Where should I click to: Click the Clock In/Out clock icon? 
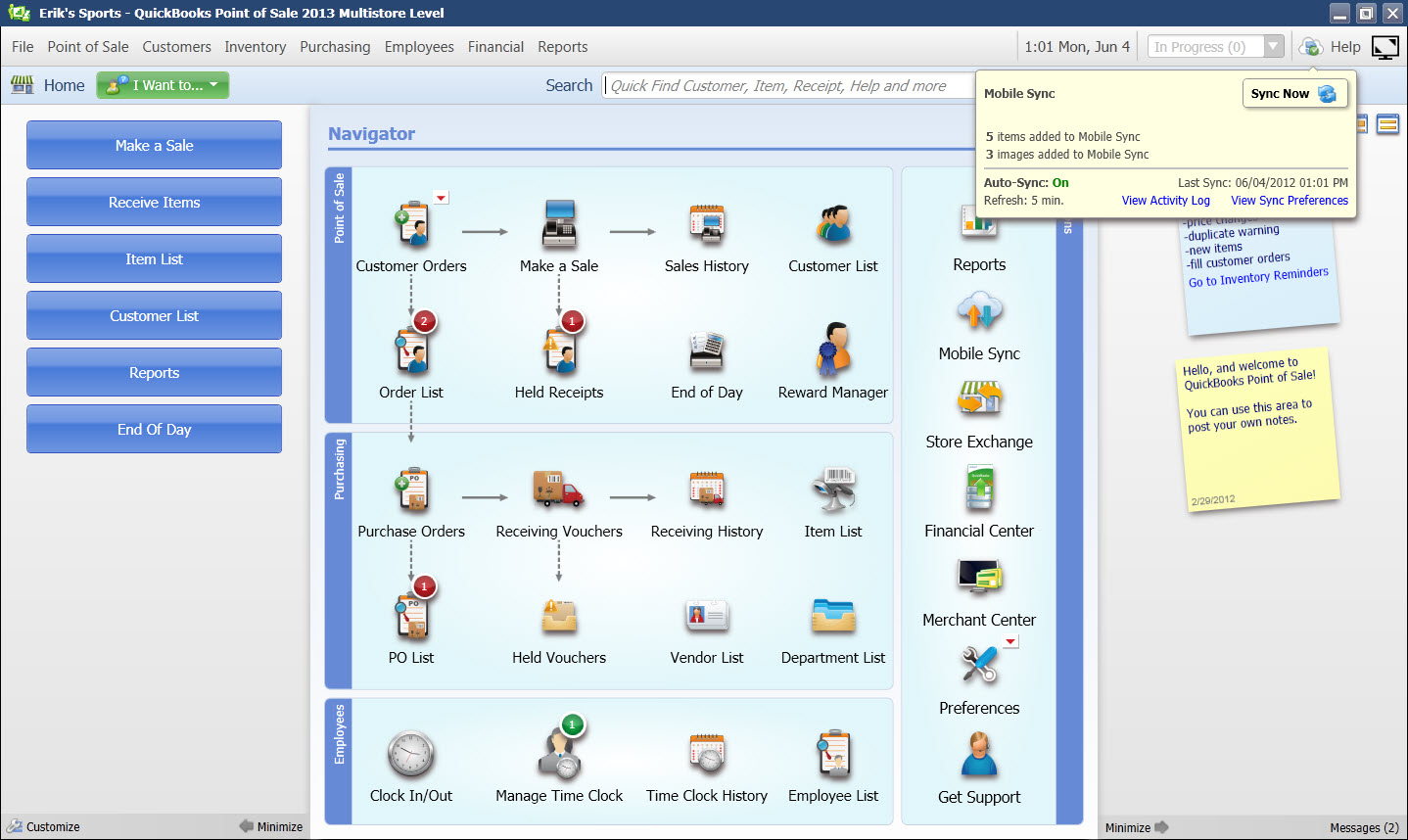pyautogui.click(x=411, y=755)
